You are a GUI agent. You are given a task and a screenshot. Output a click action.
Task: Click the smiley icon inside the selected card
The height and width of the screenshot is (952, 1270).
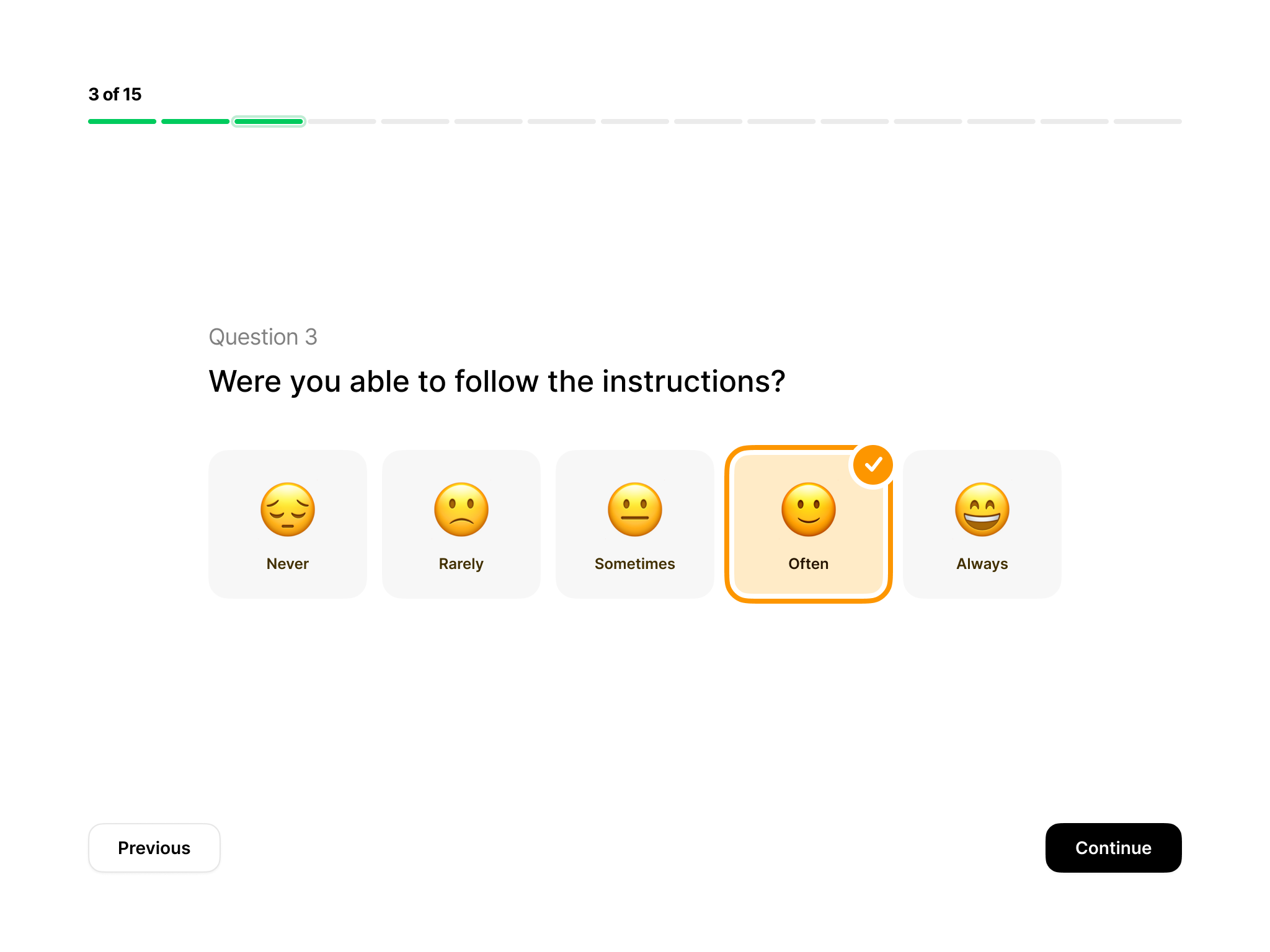[808, 509]
